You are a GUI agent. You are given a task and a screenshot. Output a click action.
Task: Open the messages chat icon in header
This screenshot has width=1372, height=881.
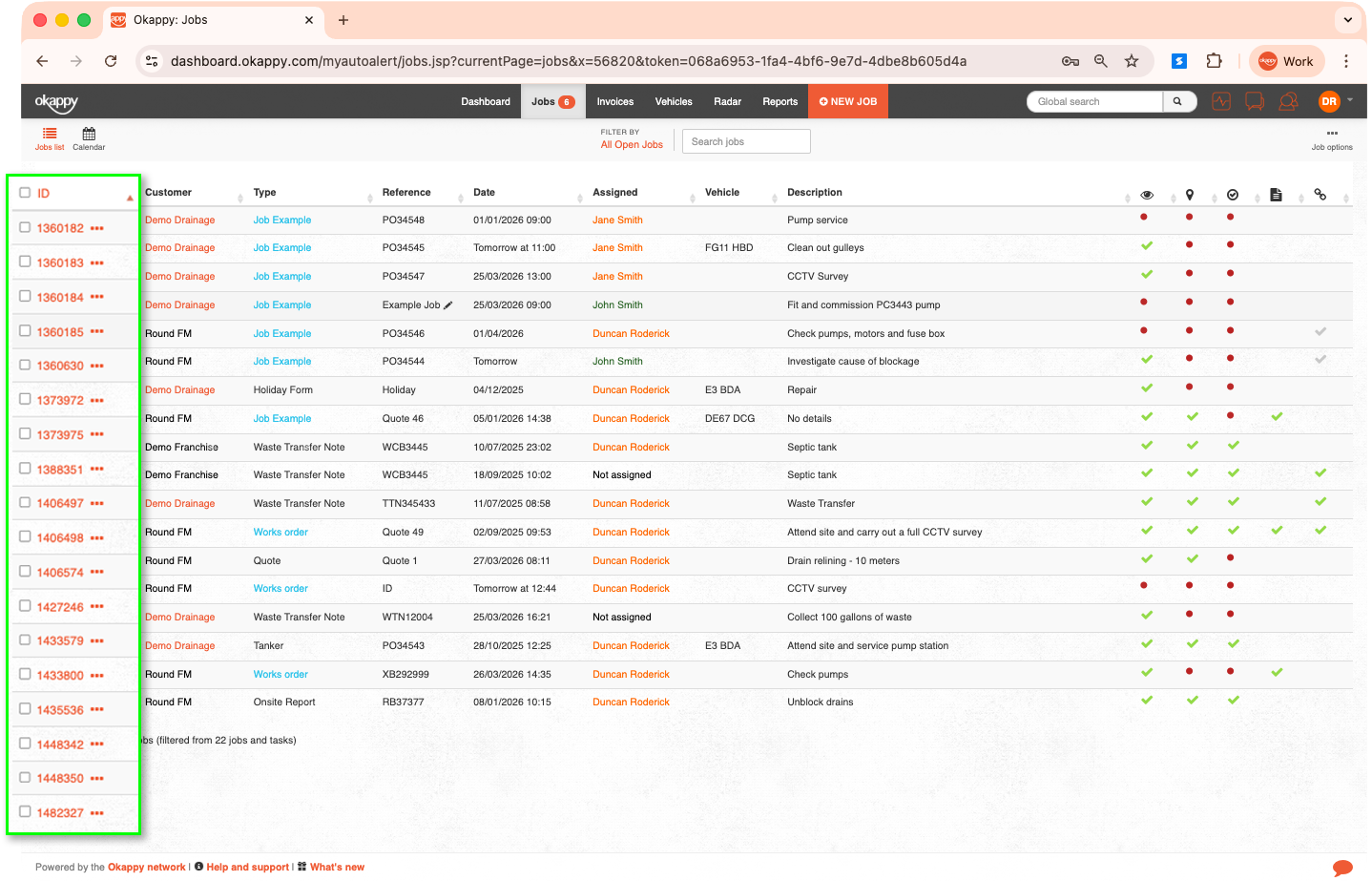click(1255, 102)
